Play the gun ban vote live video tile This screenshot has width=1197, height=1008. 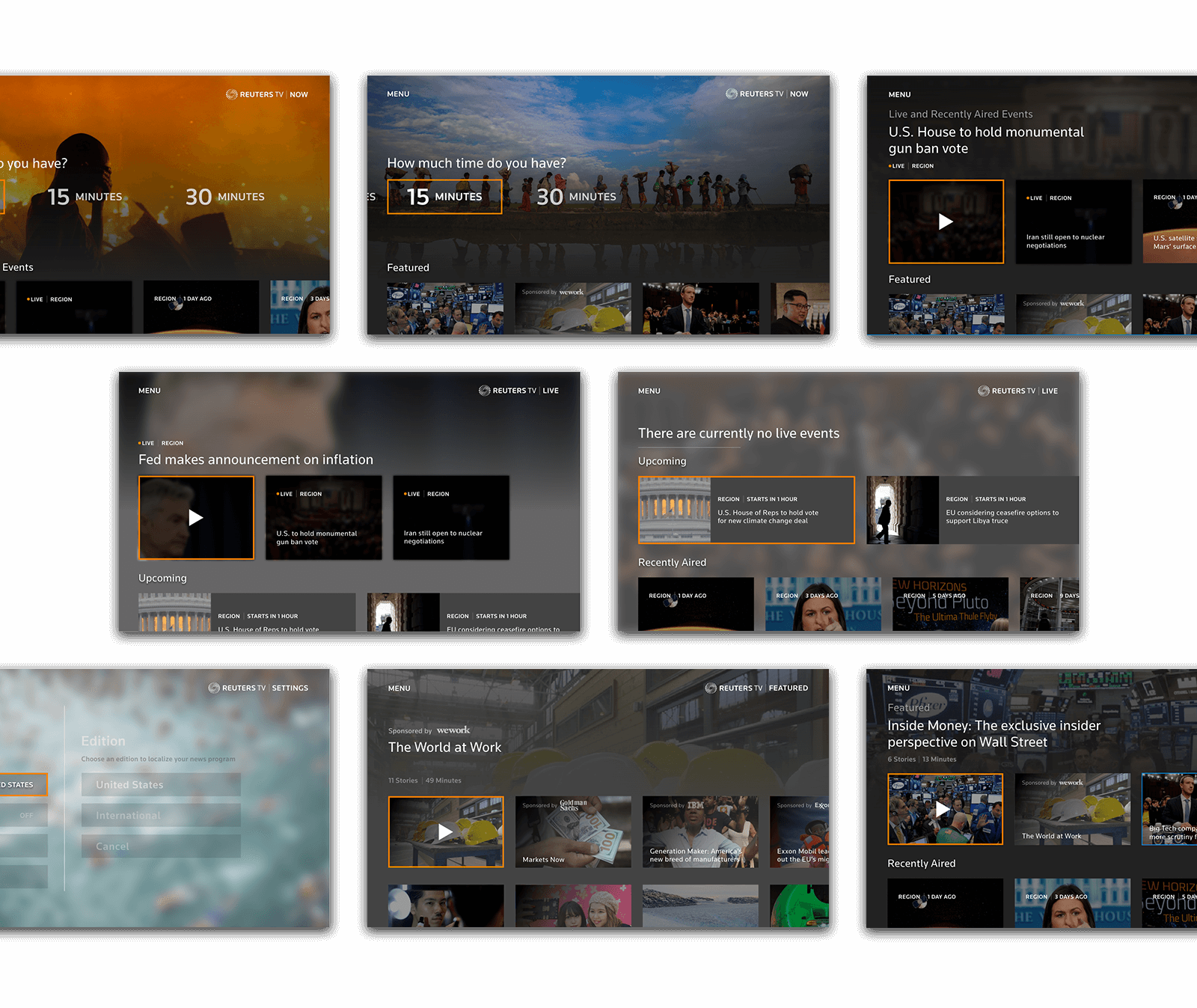(946, 222)
